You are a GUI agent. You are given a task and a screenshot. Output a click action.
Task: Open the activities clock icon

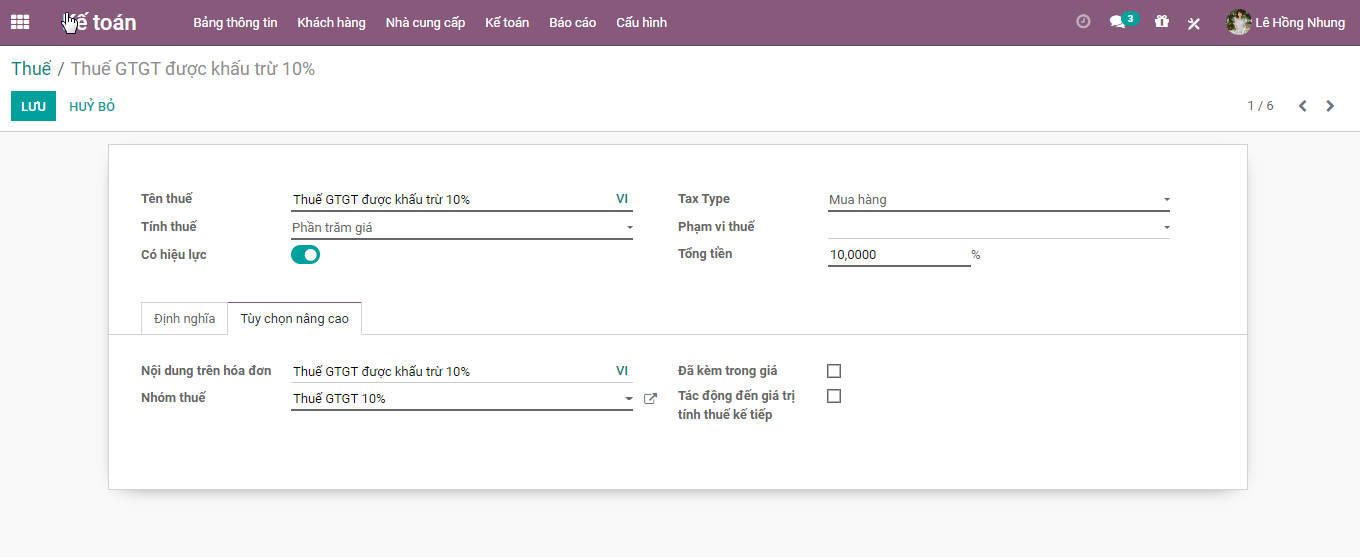pyautogui.click(x=1083, y=22)
